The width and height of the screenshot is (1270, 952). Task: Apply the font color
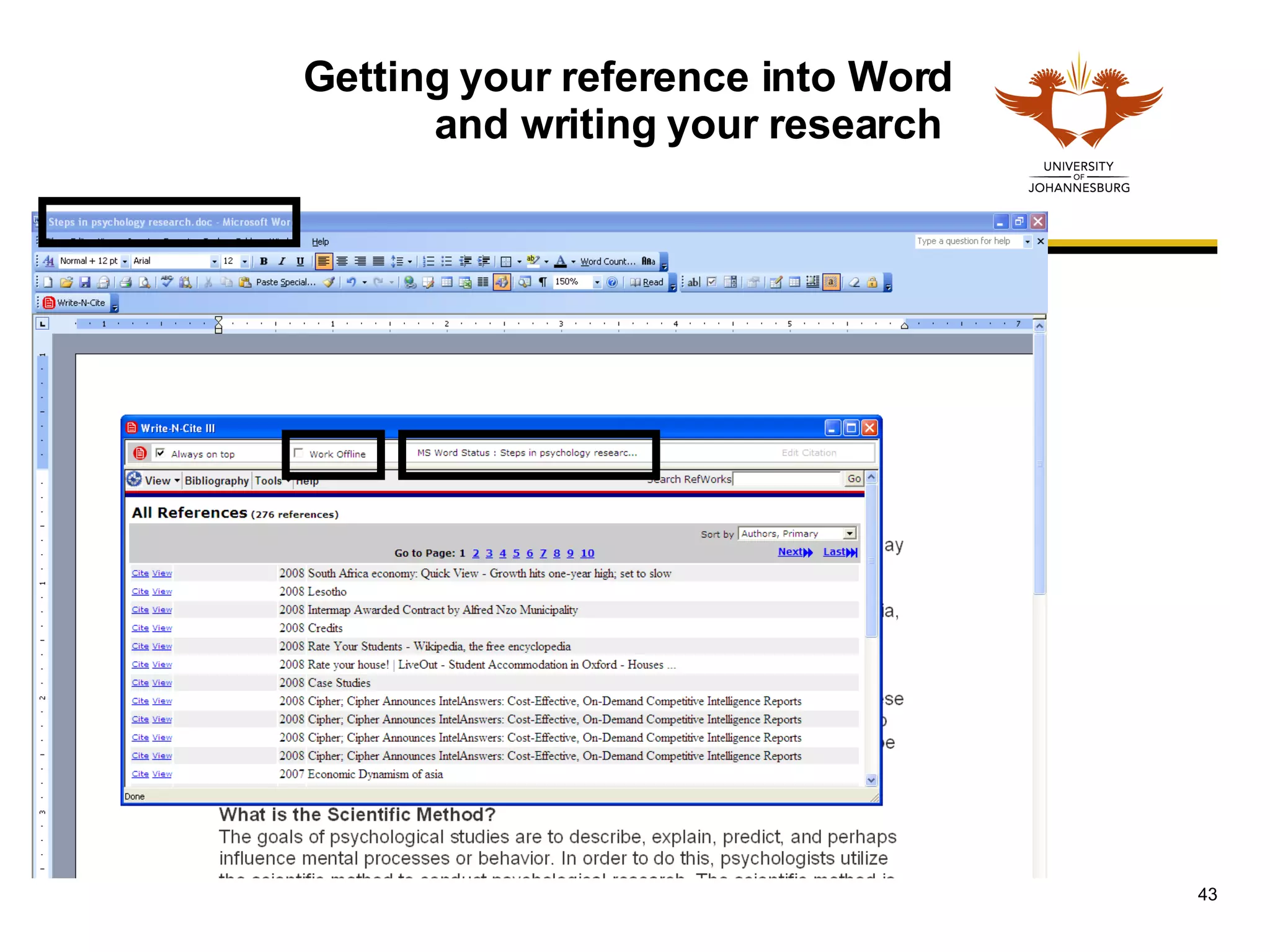(560, 262)
